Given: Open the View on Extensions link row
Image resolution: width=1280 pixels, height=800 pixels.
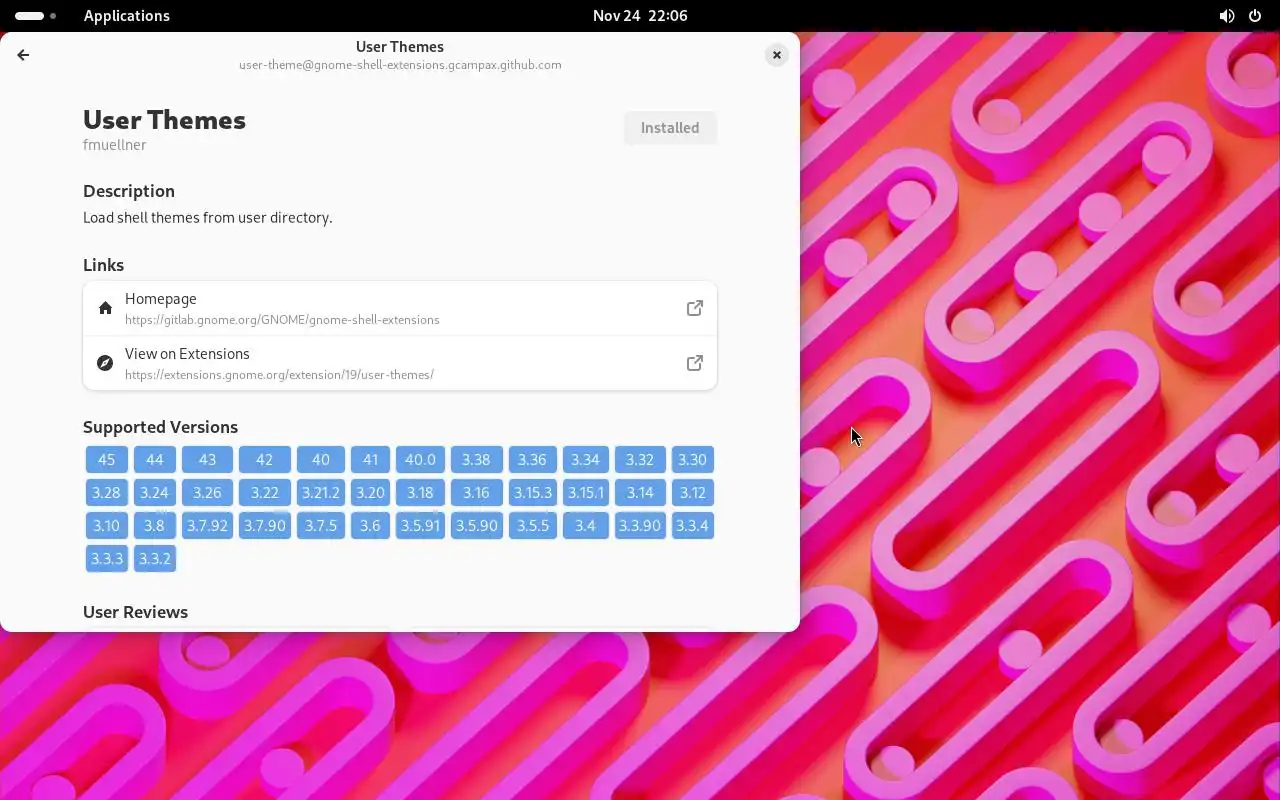Looking at the screenshot, I should click(x=400, y=363).
